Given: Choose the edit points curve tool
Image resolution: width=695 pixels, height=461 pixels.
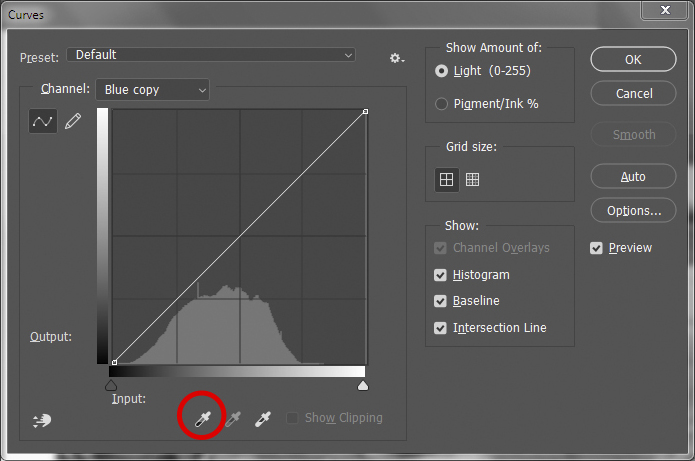Looking at the screenshot, I should [x=43, y=121].
